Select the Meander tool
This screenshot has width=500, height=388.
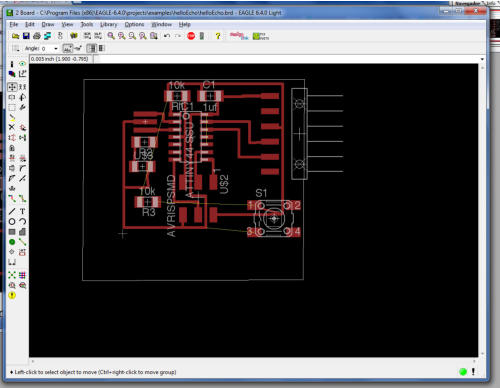pos(12,188)
